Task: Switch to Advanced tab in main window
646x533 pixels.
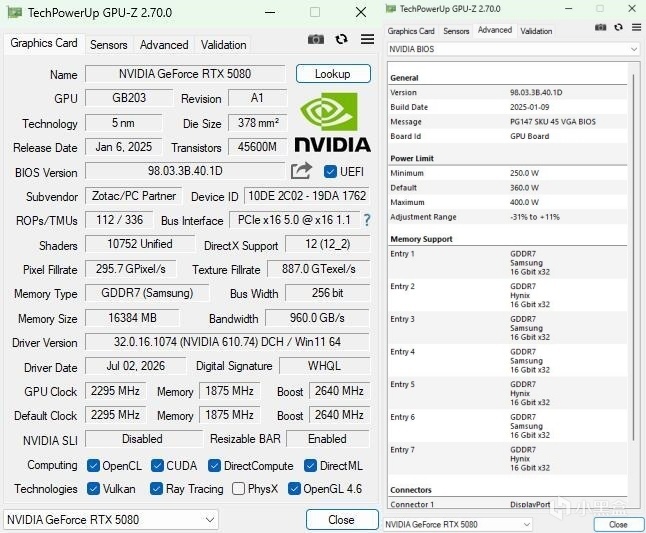Action: pyautogui.click(x=164, y=44)
